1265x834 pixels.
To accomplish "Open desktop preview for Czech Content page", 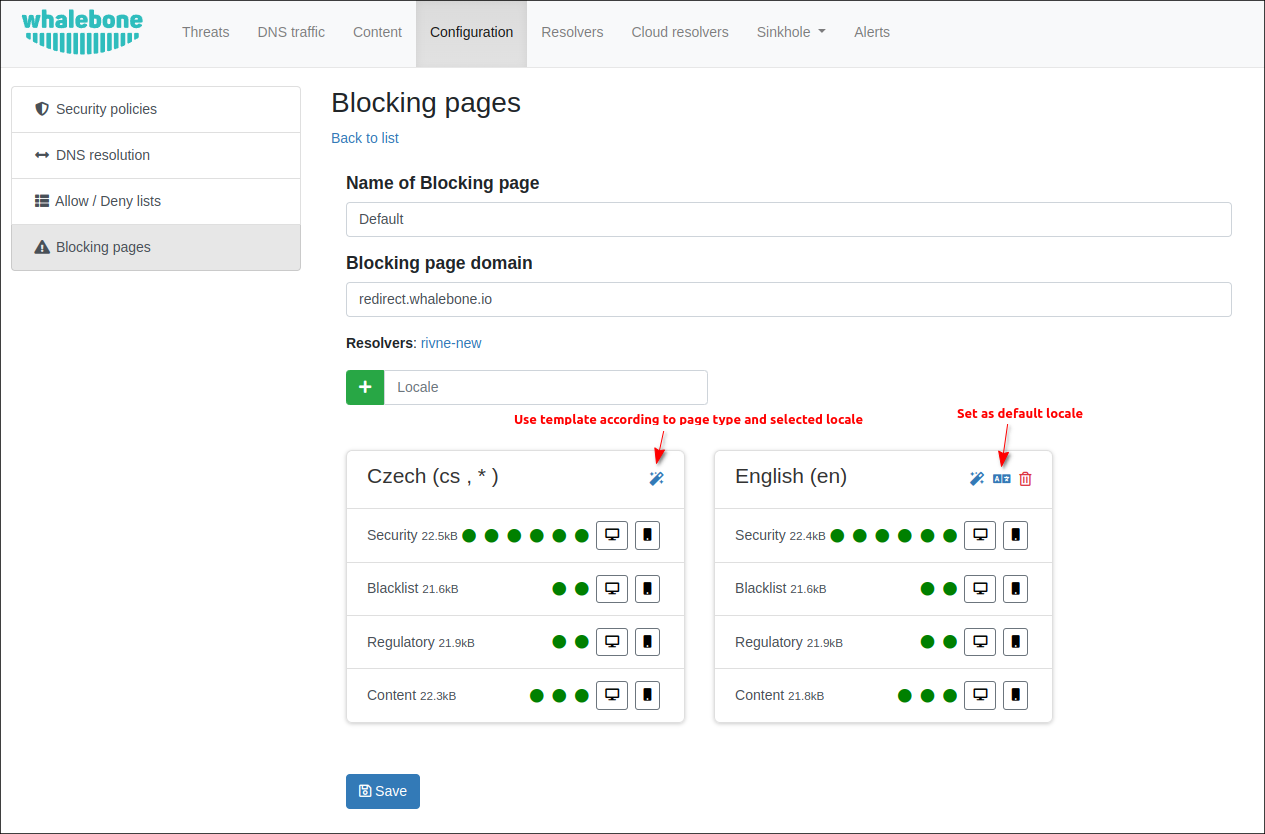I will (x=612, y=695).
